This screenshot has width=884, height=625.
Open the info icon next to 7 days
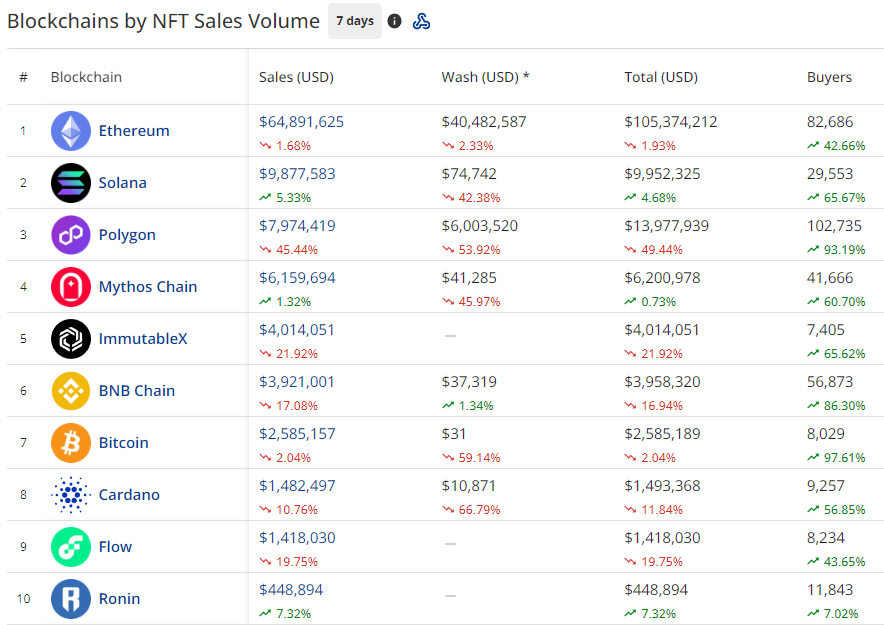click(x=395, y=21)
